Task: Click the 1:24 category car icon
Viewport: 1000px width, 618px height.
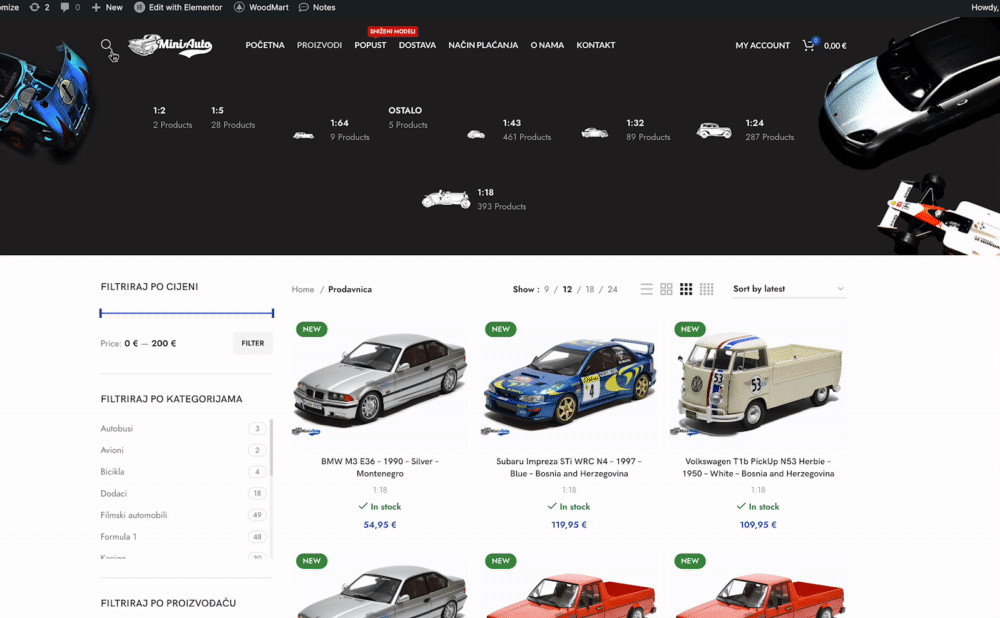Action: coord(714,130)
